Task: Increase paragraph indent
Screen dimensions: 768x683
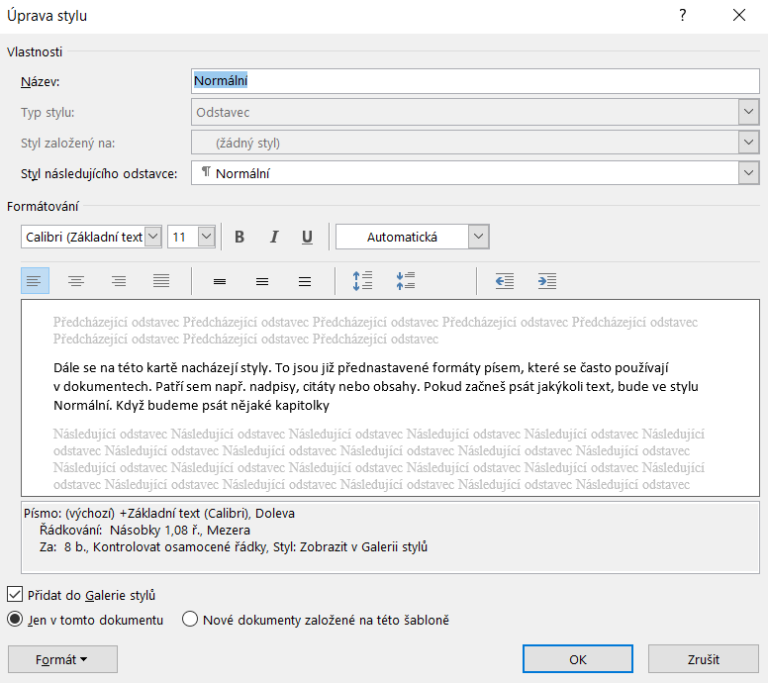Action: tap(547, 281)
